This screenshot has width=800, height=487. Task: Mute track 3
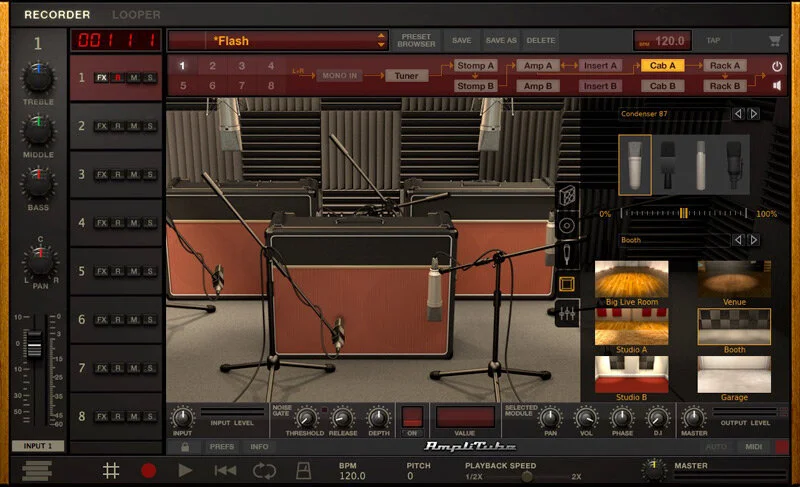coord(134,174)
